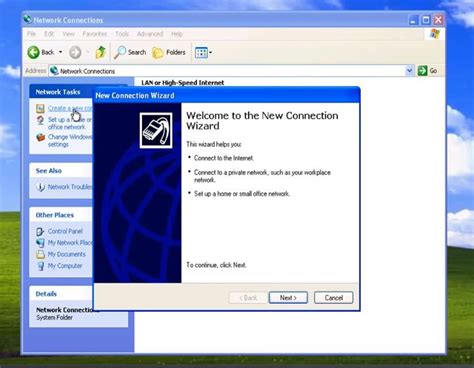Click the Search magnifier toolbar icon
Image resolution: width=474 pixels, height=368 pixels.
(x=120, y=52)
